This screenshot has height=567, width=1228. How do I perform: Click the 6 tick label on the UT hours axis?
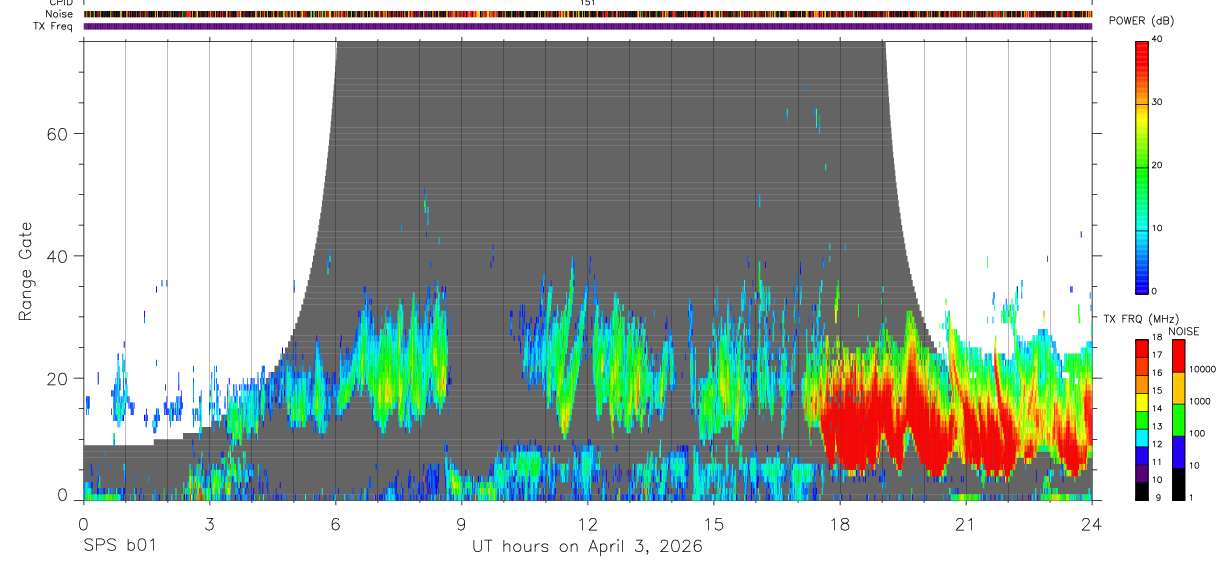coord(335,524)
